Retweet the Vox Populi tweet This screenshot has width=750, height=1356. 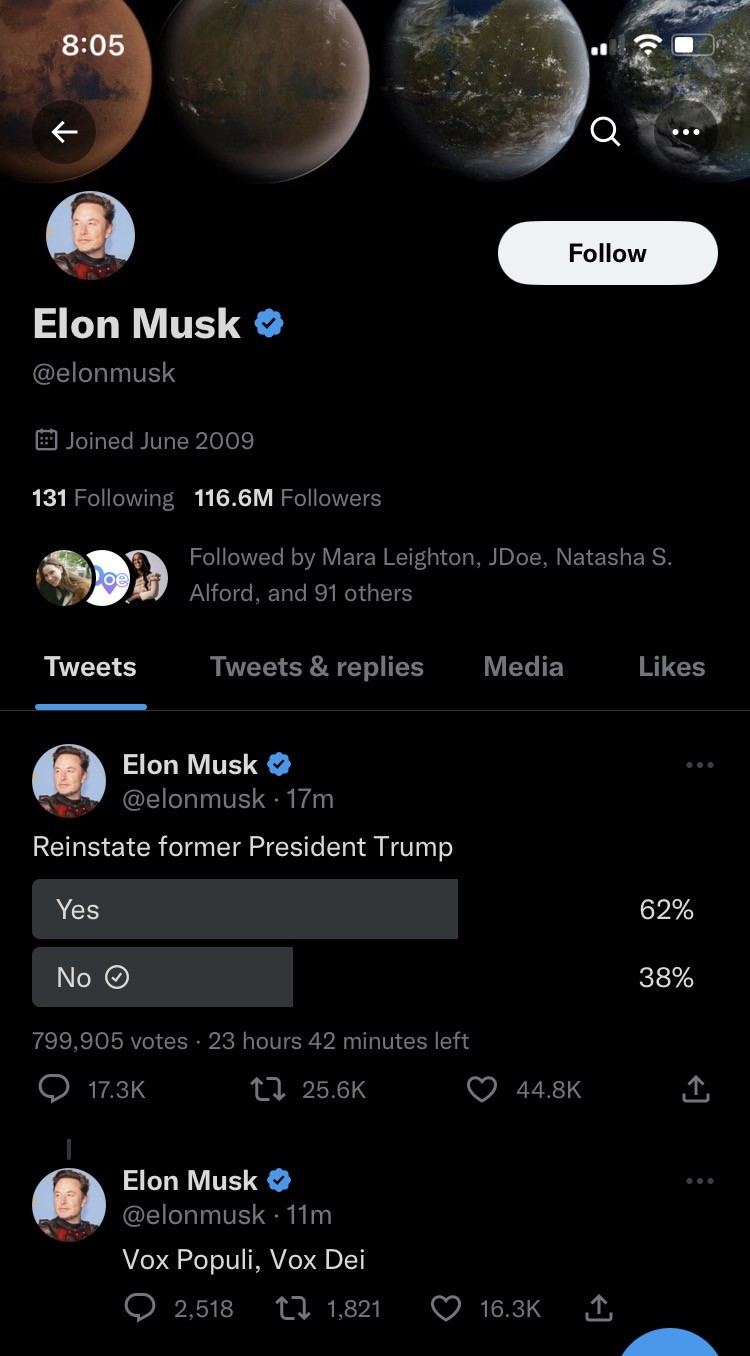(x=293, y=1308)
